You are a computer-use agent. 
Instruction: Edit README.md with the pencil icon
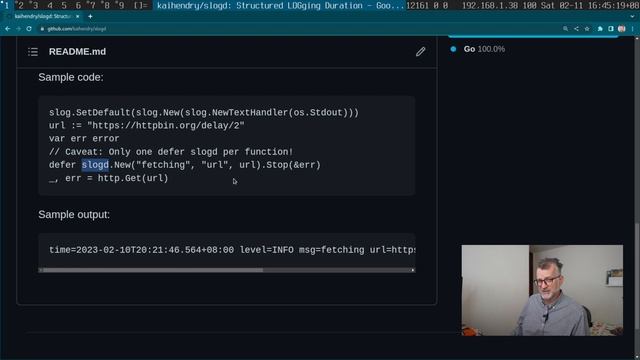click(420, 52)
